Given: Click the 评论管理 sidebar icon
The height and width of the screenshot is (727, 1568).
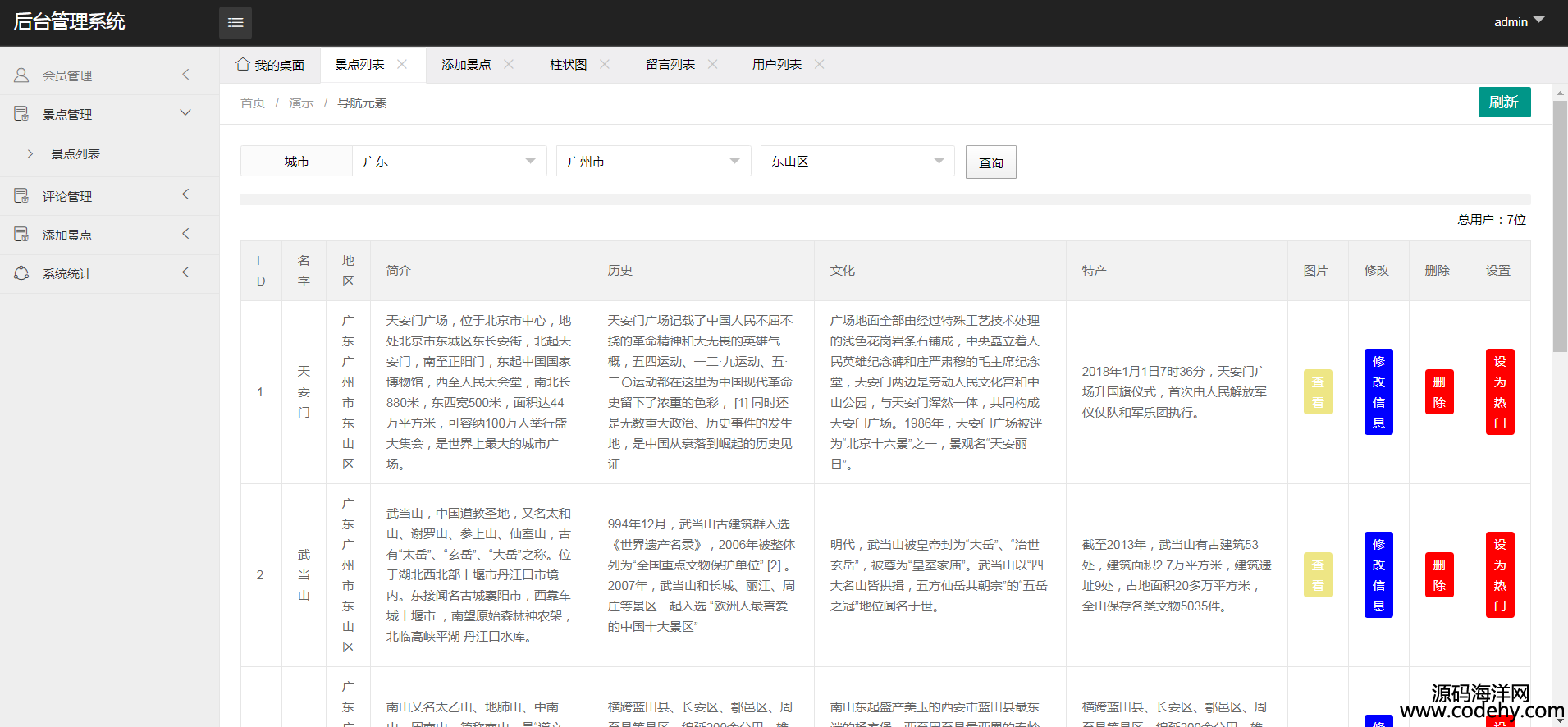Looking at the screenshot, I should (x=21, y=195).
